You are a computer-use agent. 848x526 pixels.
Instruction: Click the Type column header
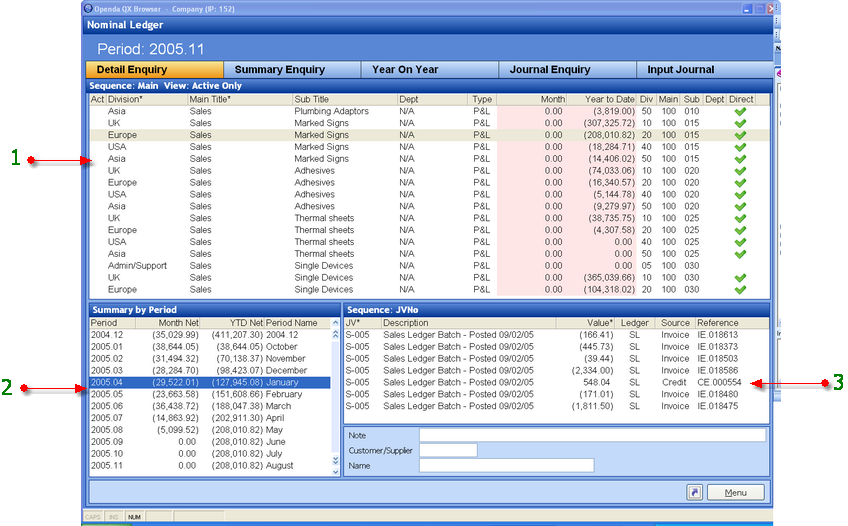point(482,99)
